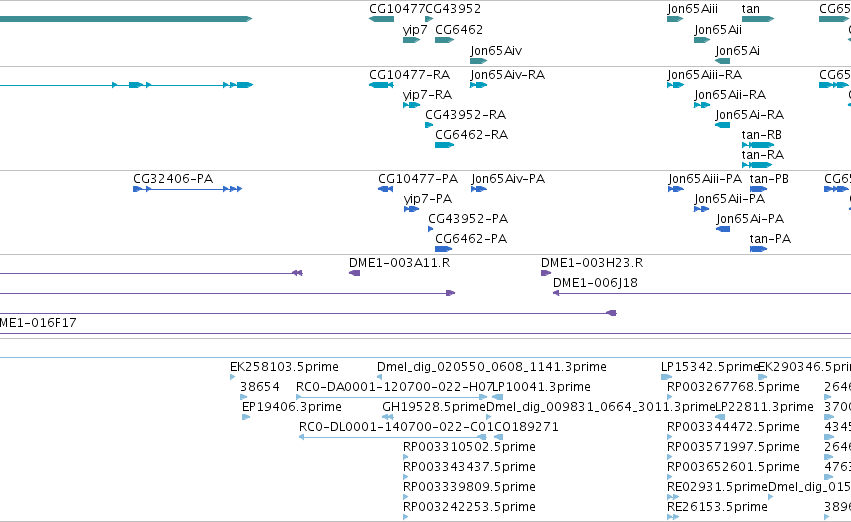Click protein CG43952-PA
This screenshot has width=851, height=522.
(x=468, y=219)
